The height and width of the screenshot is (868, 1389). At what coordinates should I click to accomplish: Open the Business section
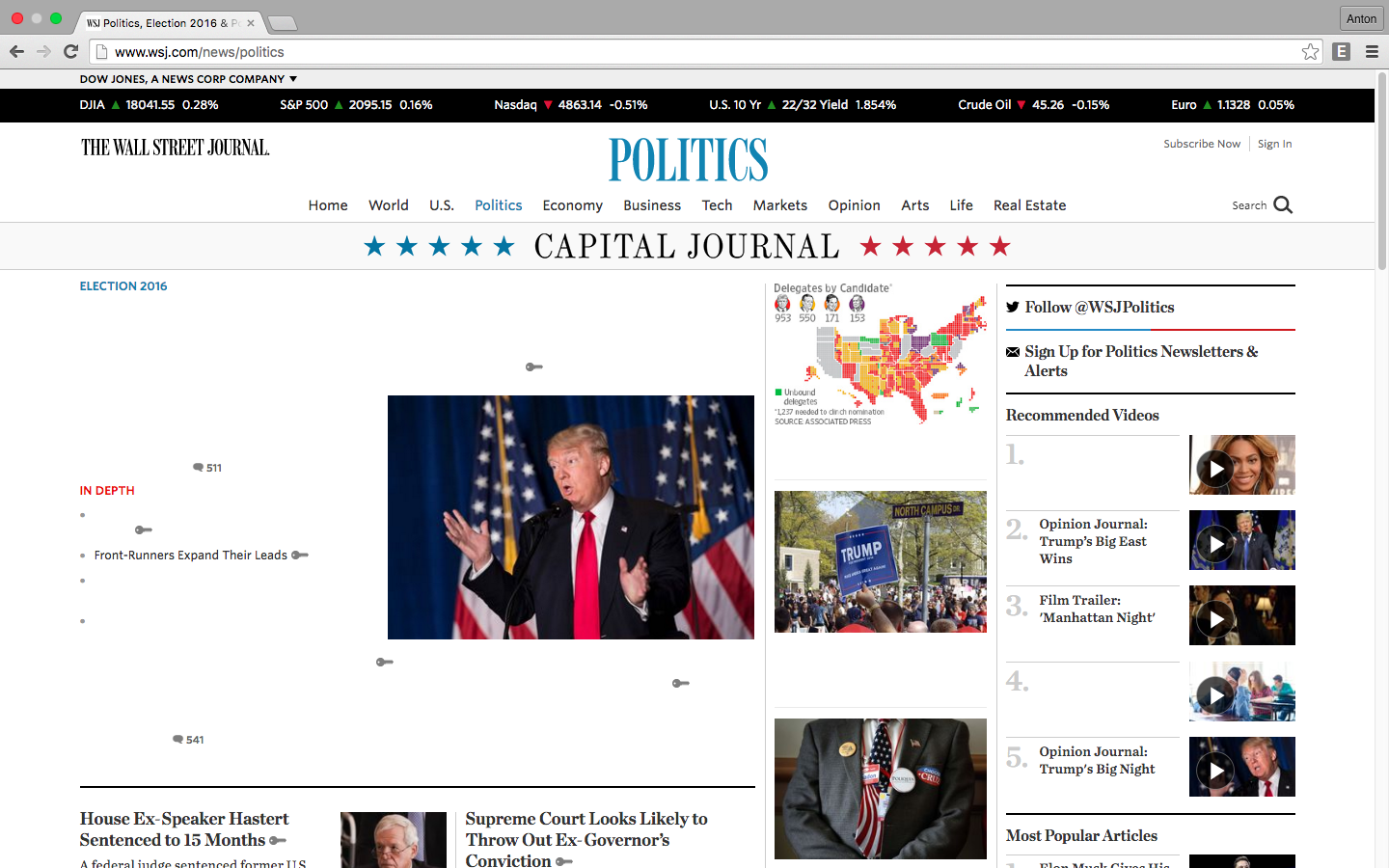coord(652,205)
